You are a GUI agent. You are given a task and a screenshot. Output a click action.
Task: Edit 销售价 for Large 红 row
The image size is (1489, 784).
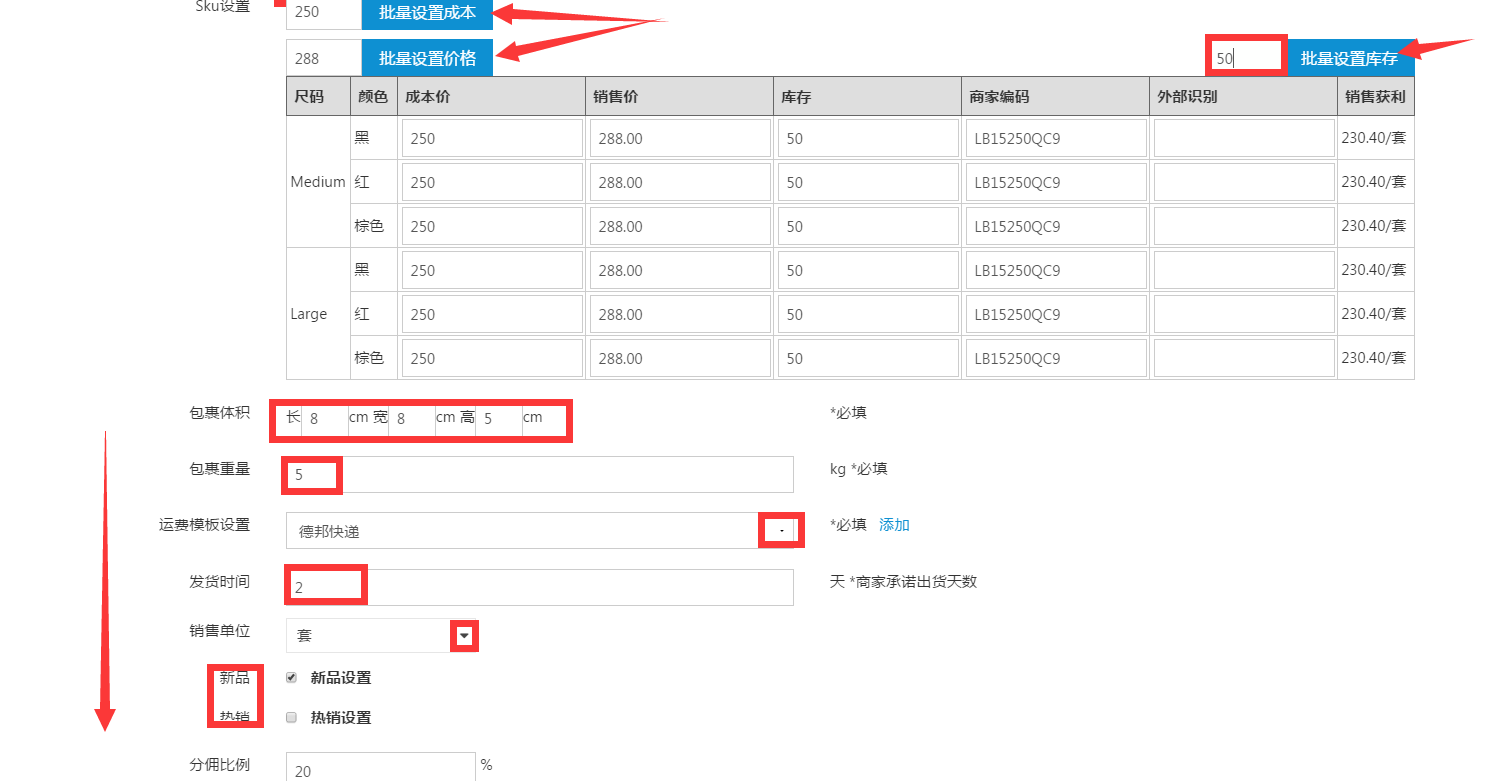[x=680, y=314]
